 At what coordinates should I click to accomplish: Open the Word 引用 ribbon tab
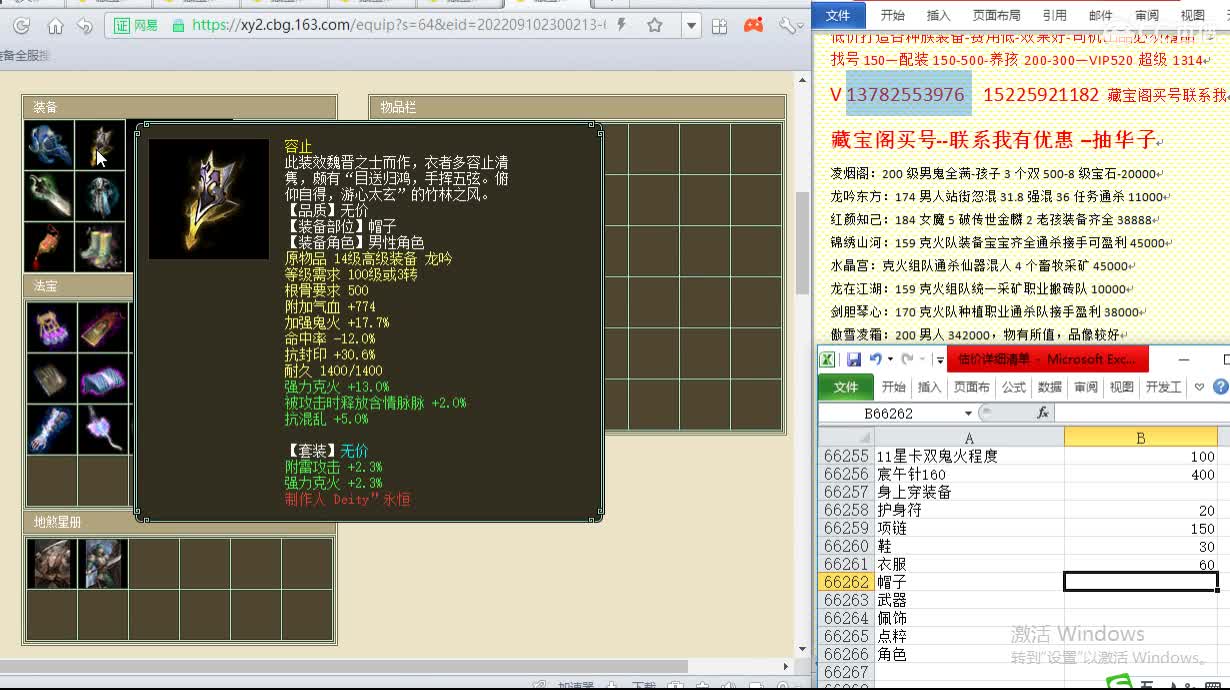1054,15
